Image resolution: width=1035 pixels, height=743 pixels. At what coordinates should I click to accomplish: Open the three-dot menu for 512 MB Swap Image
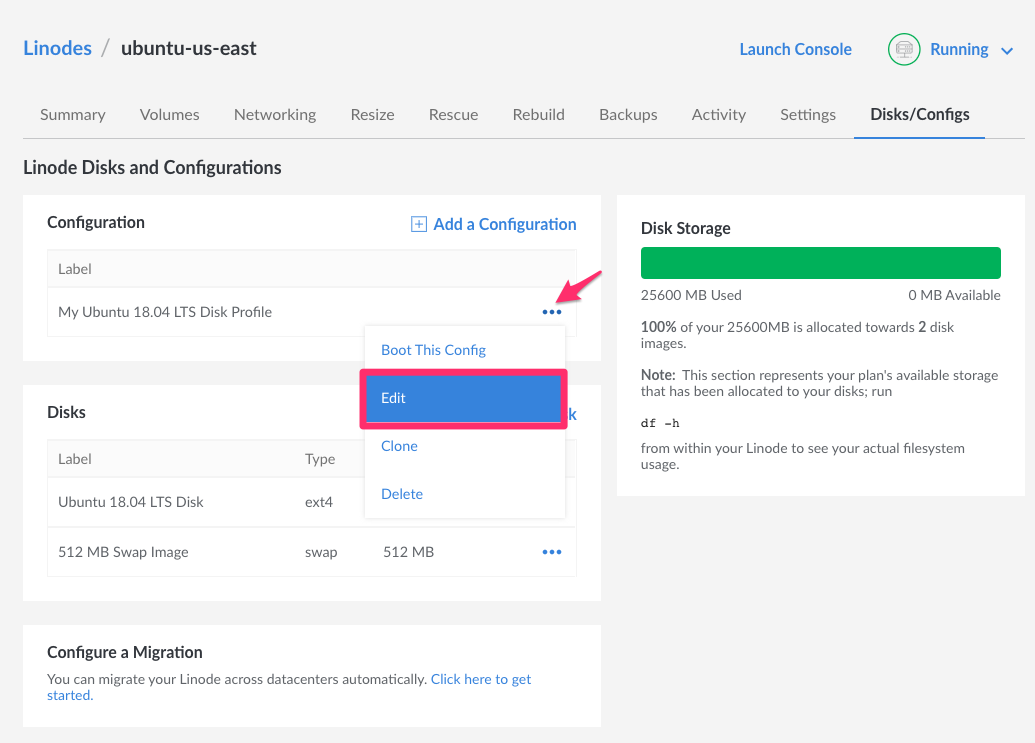tap(551, 552)
